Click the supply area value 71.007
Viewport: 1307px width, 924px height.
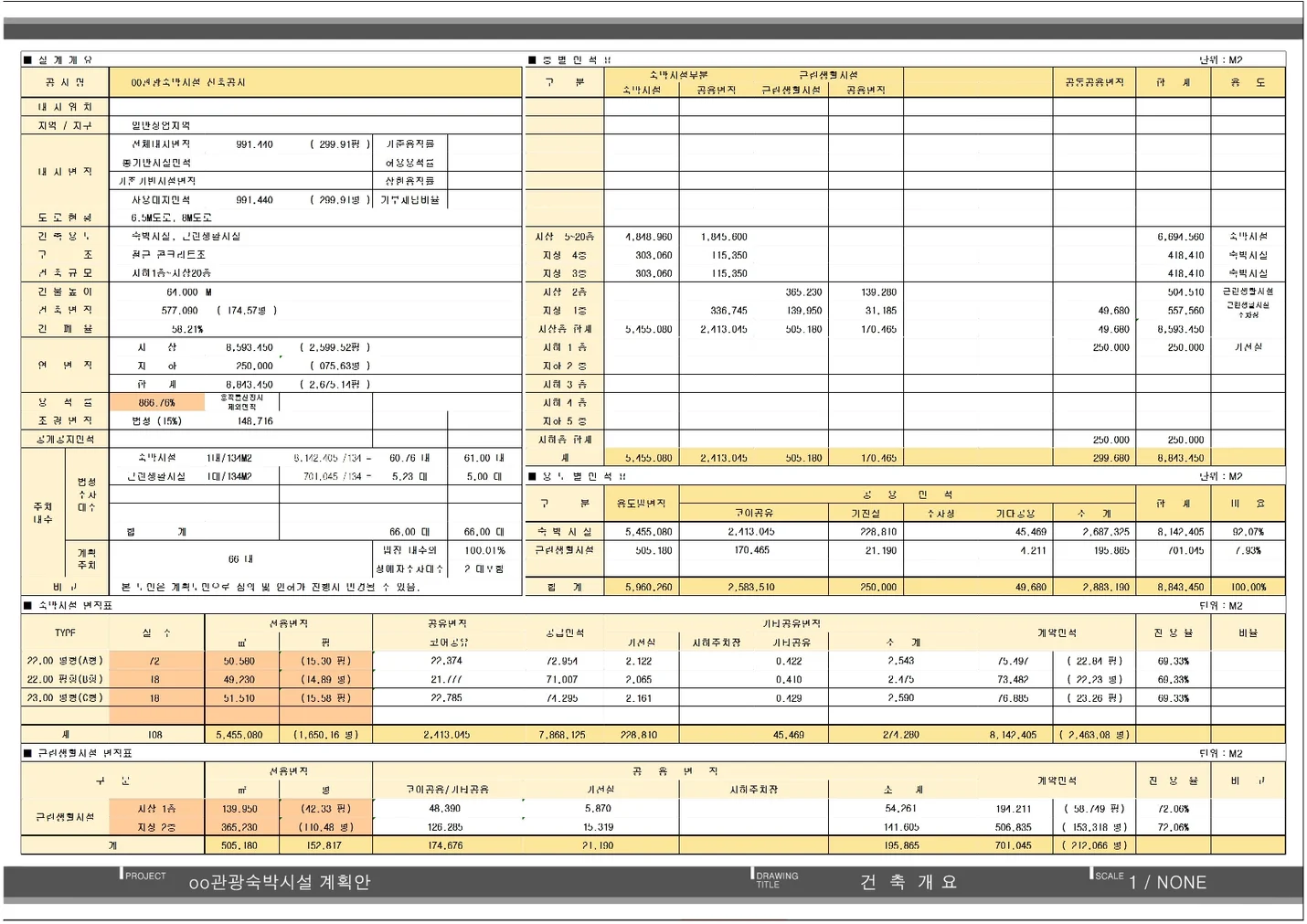click(562, 680)
